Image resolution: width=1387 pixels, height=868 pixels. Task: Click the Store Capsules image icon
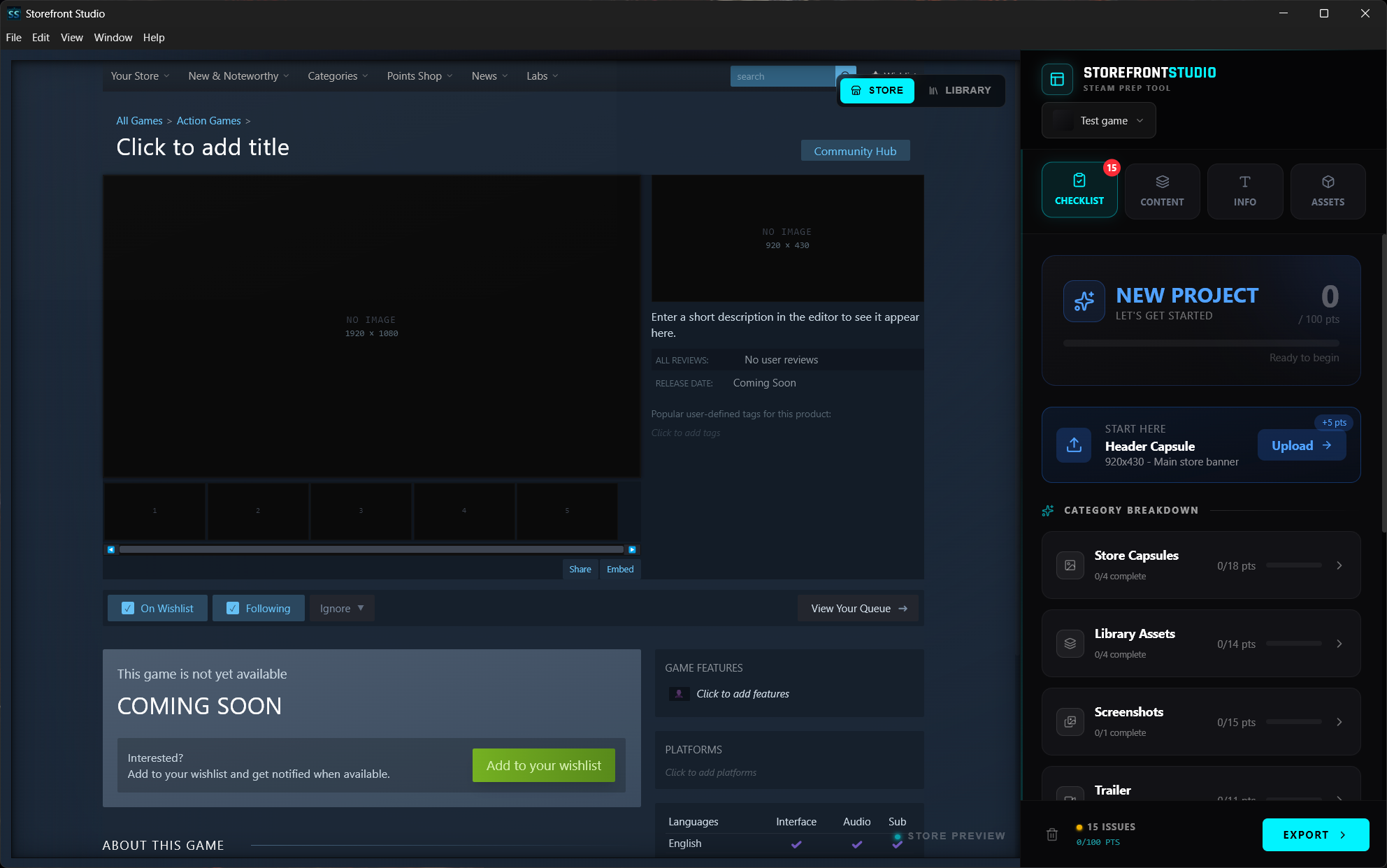pos(1070,565)
